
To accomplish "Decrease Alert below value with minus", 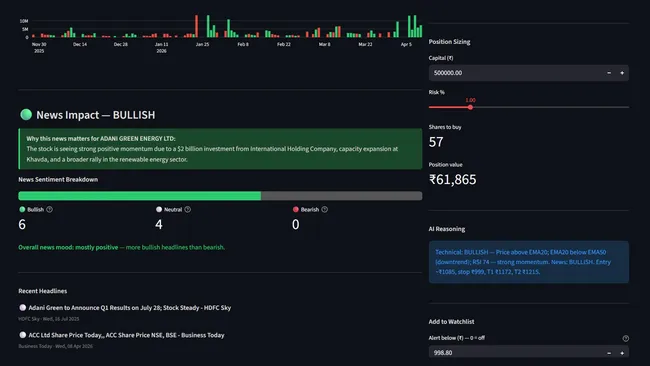I will tap(609, 353).
